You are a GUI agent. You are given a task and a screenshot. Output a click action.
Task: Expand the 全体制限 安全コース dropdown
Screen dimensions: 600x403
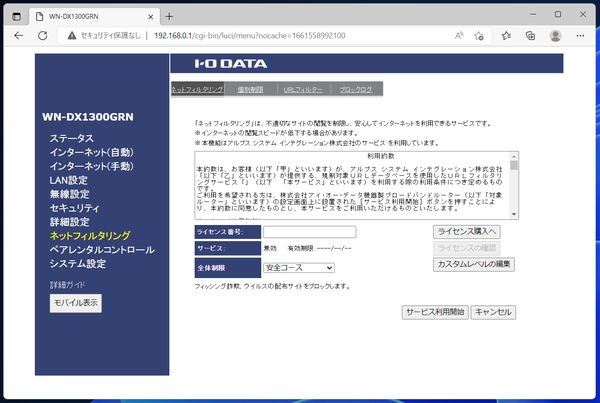pyautogui.click(x=299, y=268)
